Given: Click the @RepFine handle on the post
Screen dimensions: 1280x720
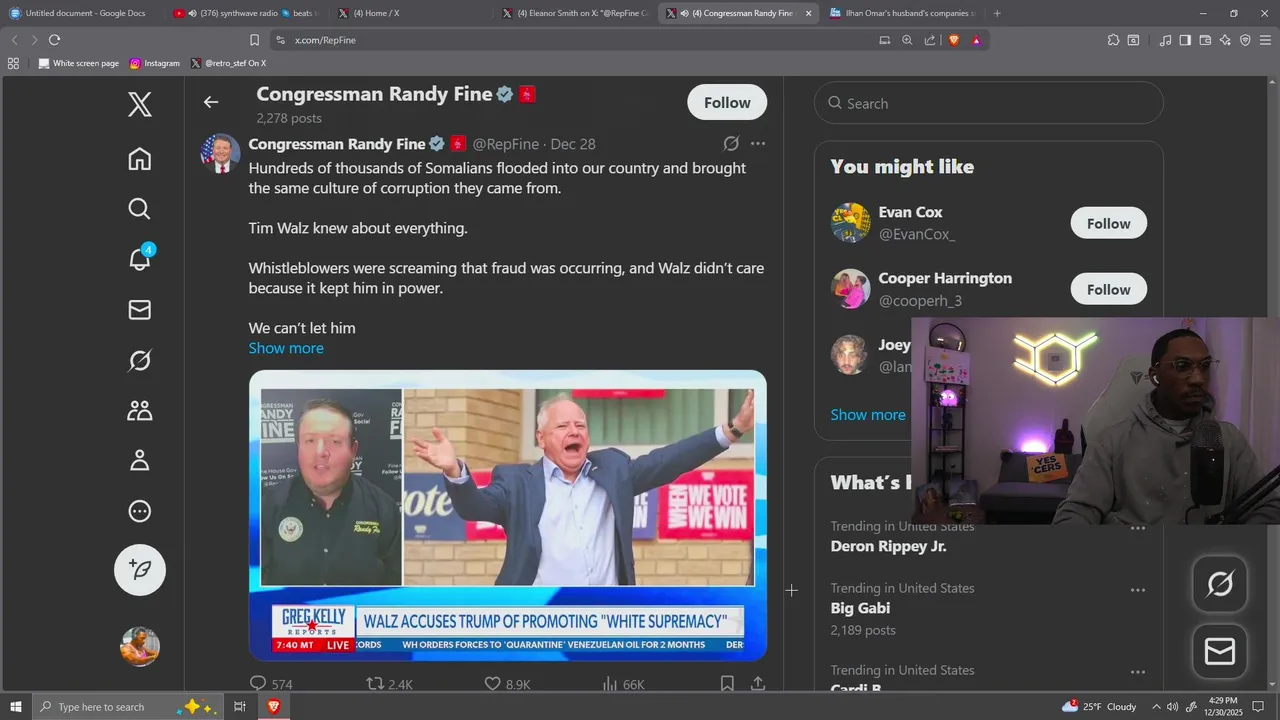Looking at the screenshot, I should (x=506, y=144).
